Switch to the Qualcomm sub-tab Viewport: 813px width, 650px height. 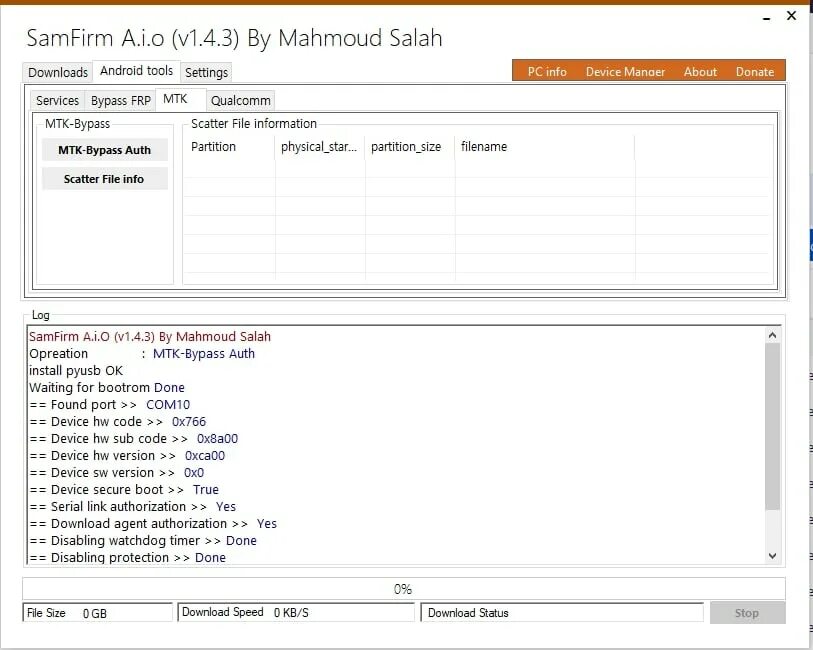point(241,101)
